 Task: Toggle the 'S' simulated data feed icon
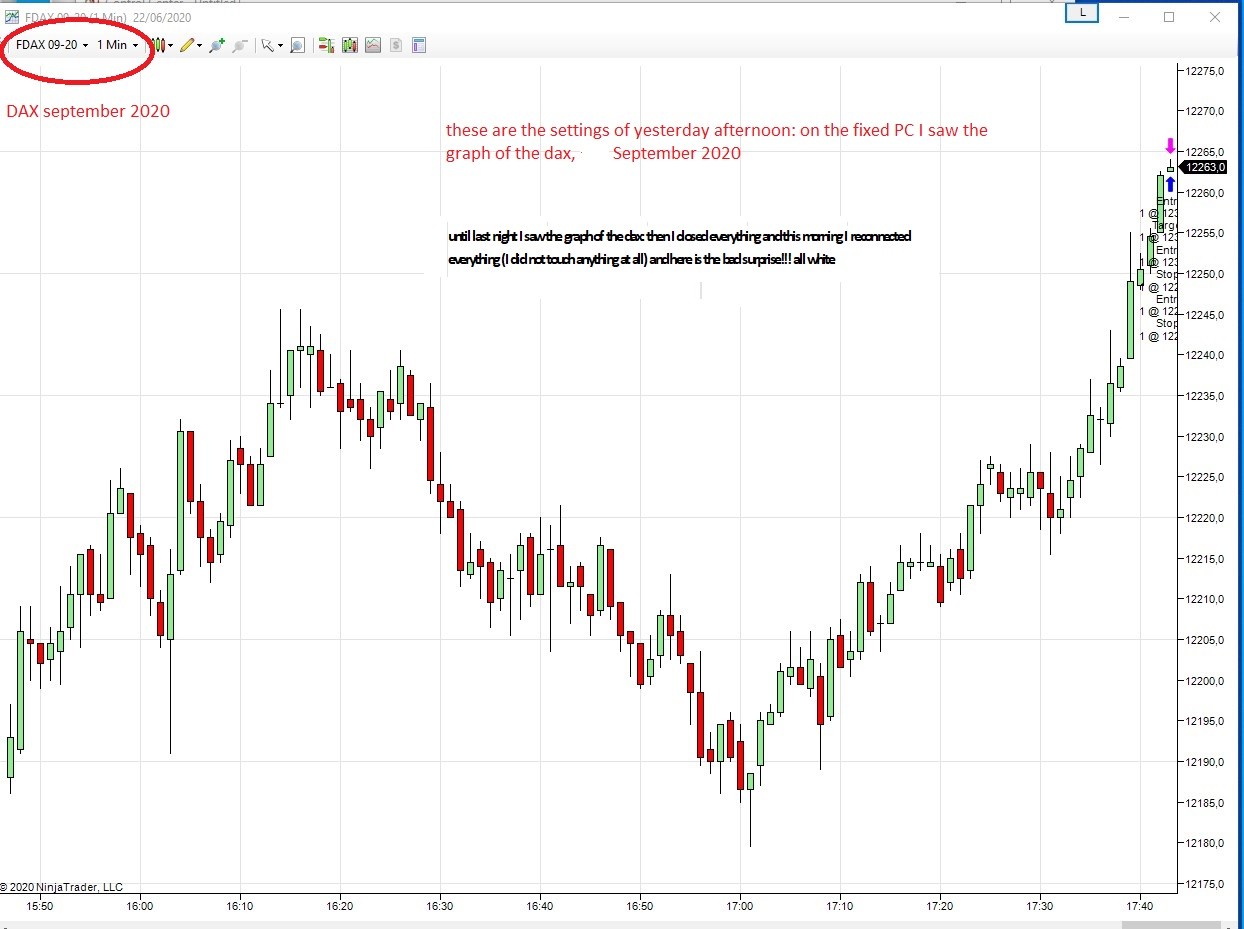click(396, 45)
